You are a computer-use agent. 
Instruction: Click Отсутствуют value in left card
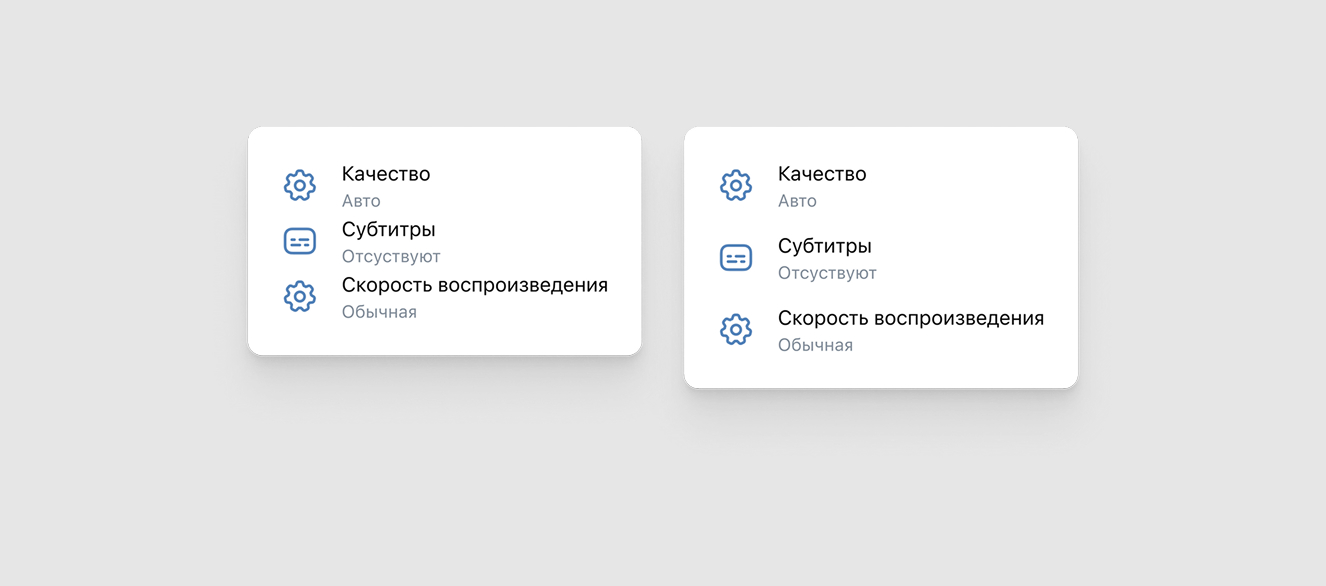click(391, 257)
